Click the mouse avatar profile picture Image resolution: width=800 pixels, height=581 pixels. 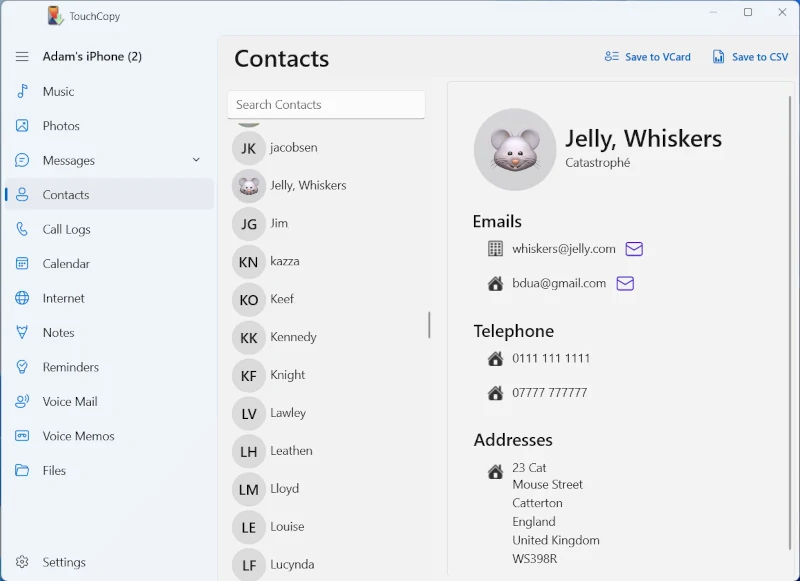[x=515, y=149]
